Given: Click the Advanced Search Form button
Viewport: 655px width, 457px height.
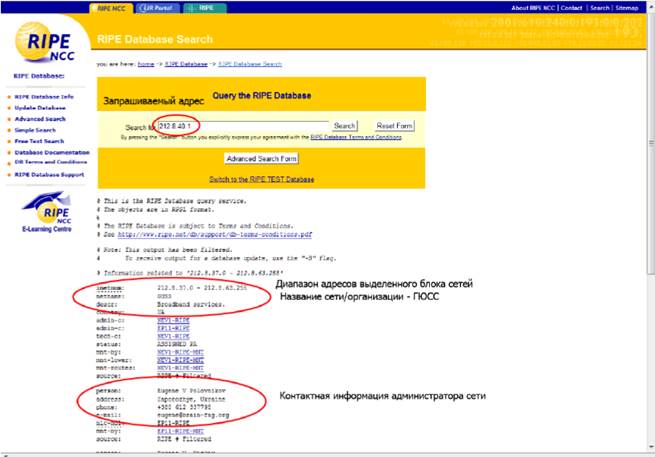Looking at the screenshot, I should (261, 159).
